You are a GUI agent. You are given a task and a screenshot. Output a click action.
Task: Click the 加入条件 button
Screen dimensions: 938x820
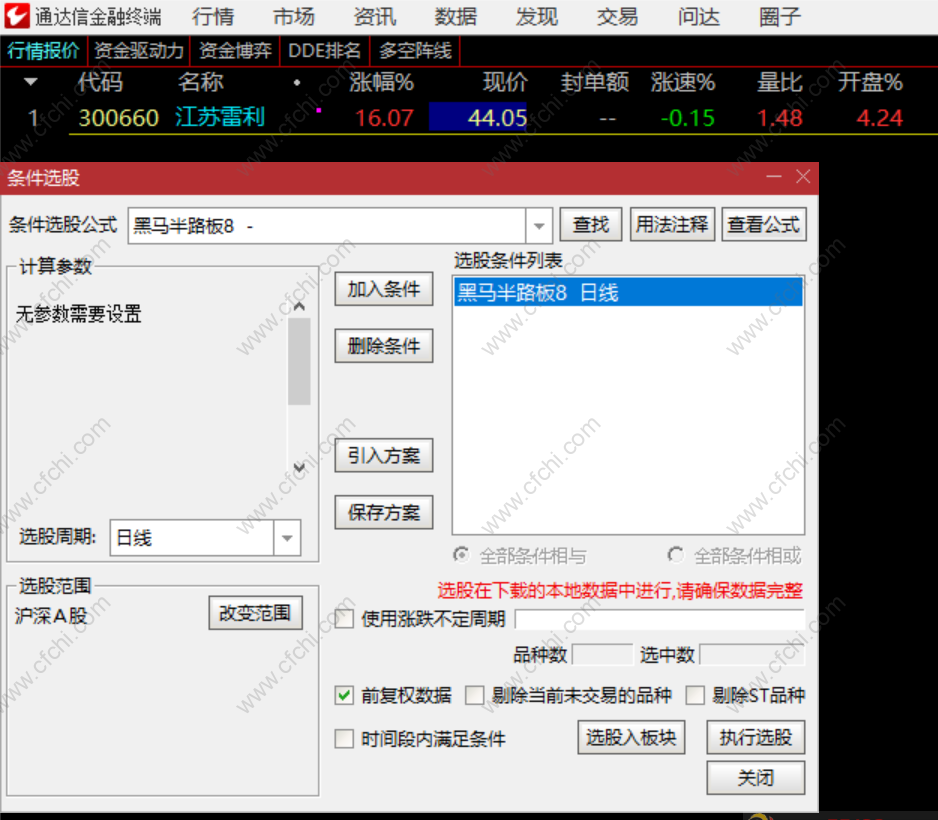point(384,289)
